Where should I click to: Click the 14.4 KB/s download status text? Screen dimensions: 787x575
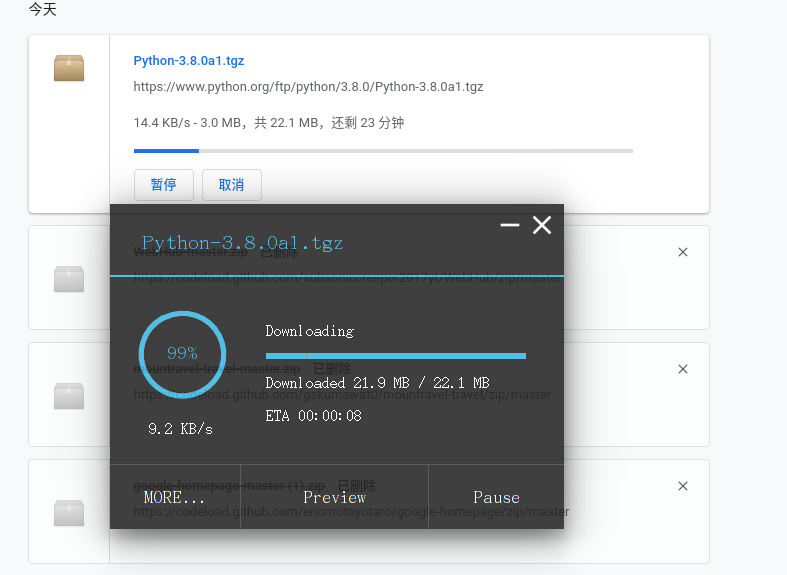click(x=269, y=123)
